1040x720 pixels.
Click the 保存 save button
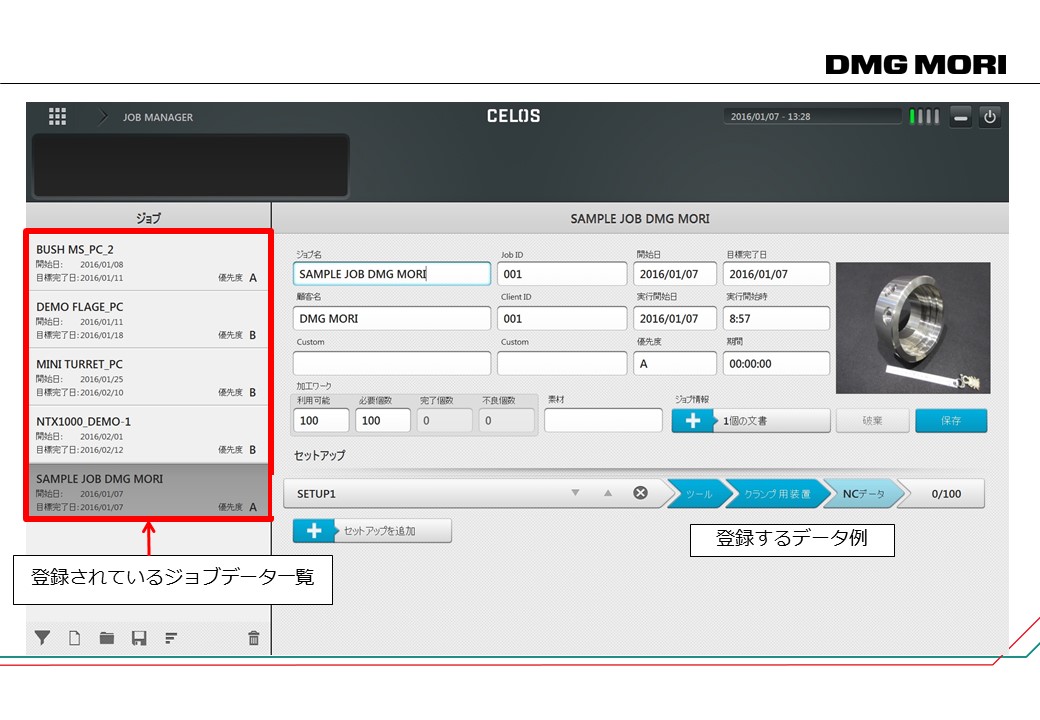(951, 420)
